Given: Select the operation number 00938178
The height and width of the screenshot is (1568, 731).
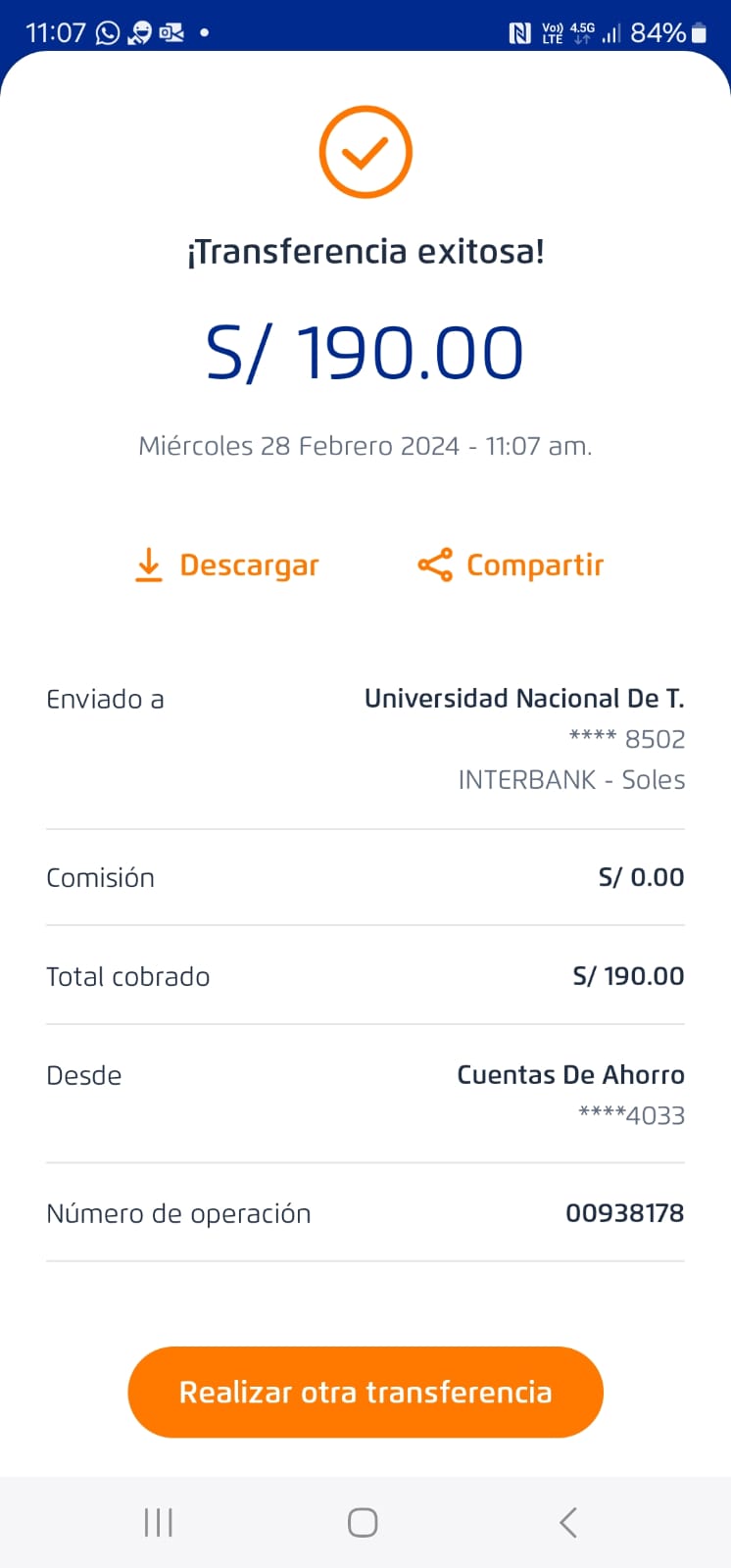Looking at the screenshot, I should click(x=624, y=1213).
